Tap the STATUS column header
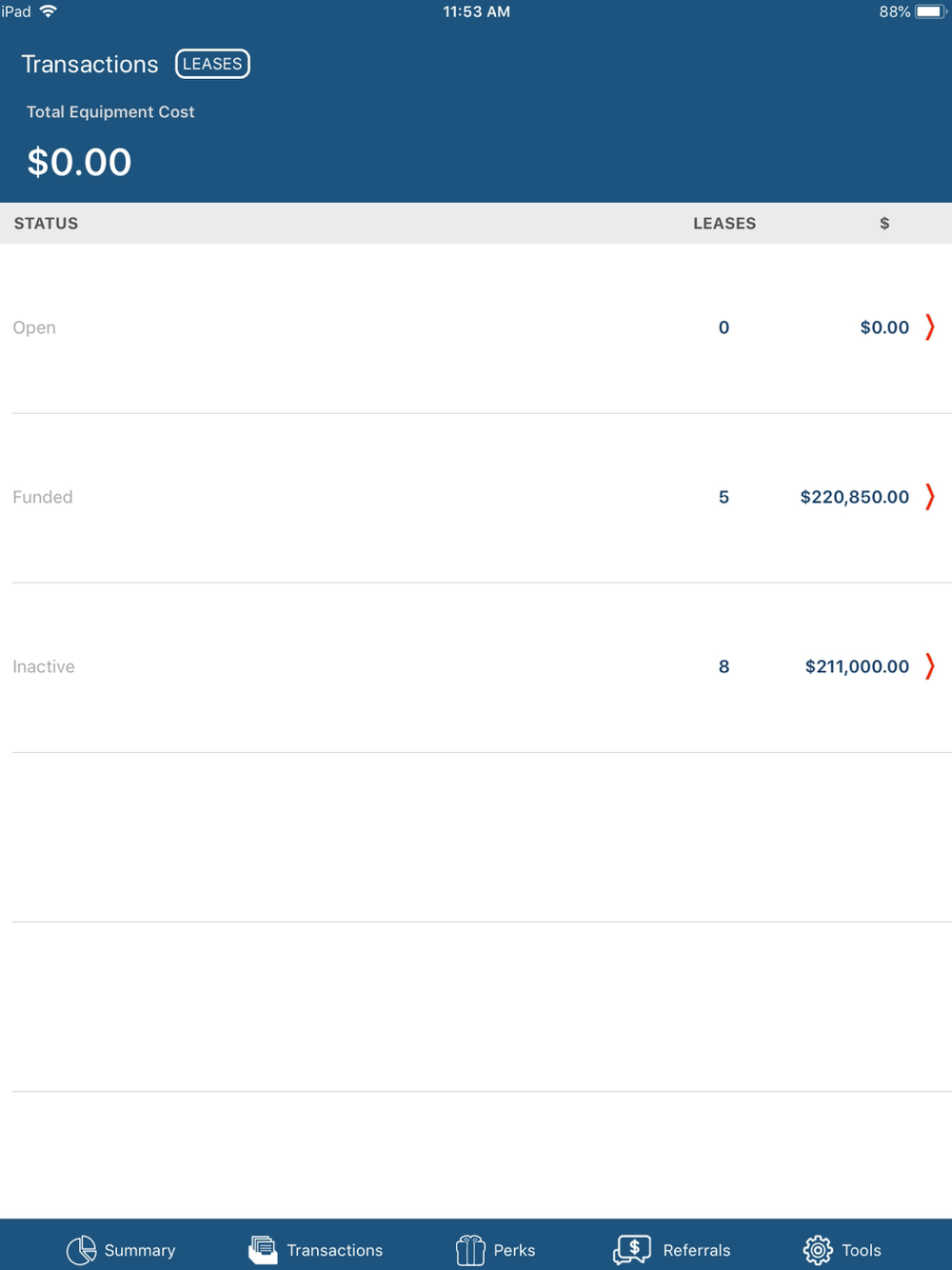This screenshot has height=1270, width=952. [x=46, y=223]
